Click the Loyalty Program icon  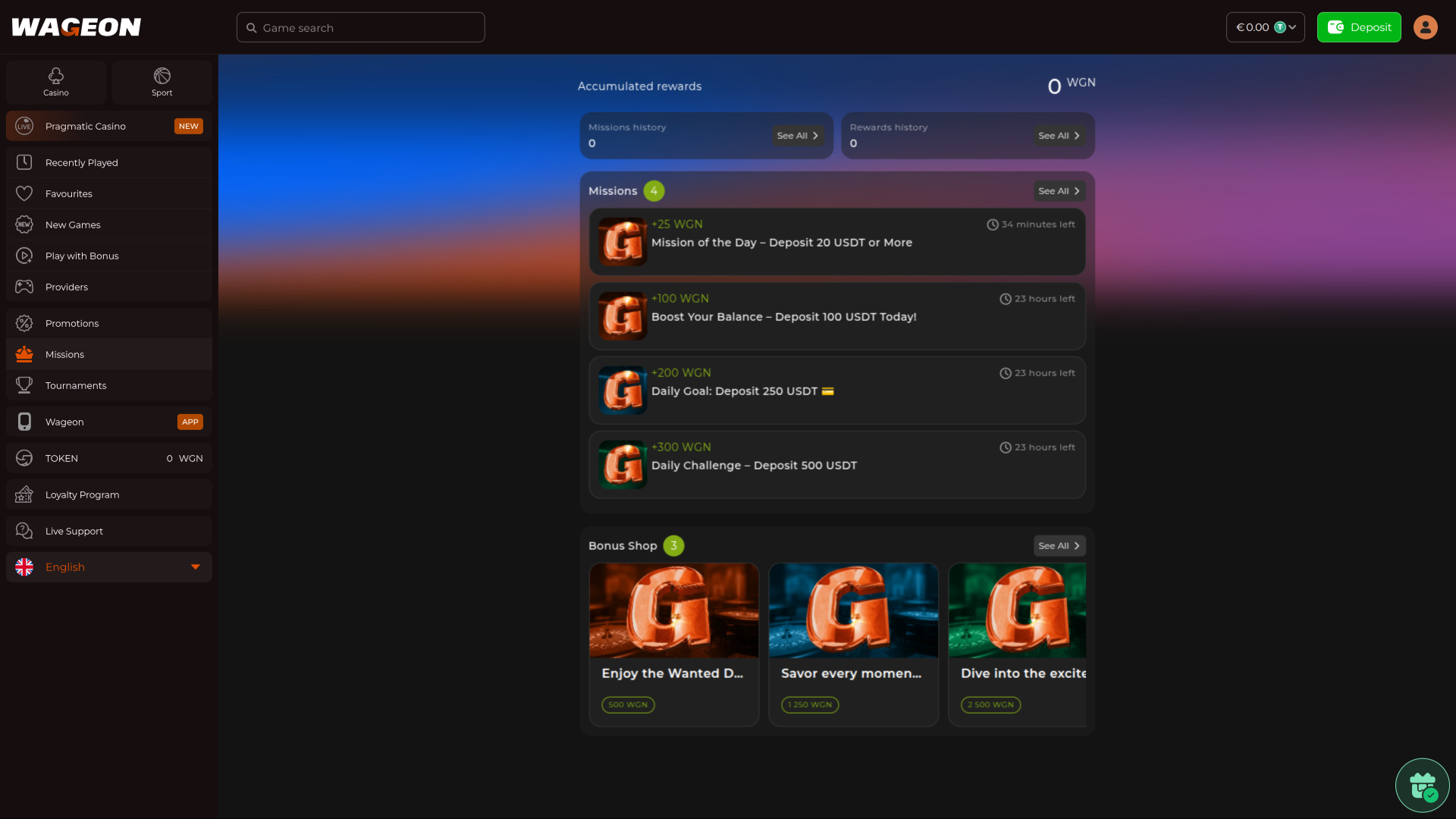(24, 494)
